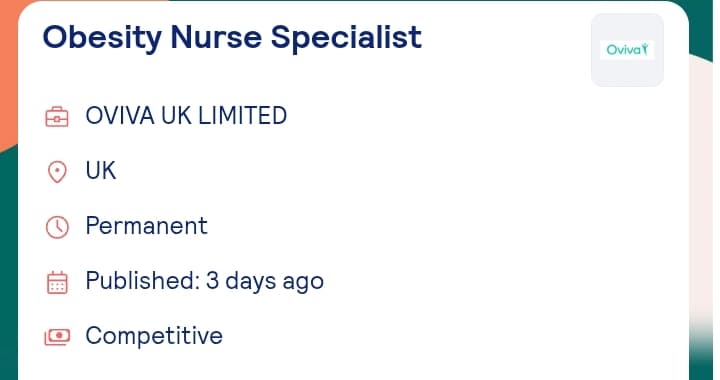Open the Obesity Nurse Specialist job title
The width and height of the screenshot is (720, 380).
click(232, 38)
